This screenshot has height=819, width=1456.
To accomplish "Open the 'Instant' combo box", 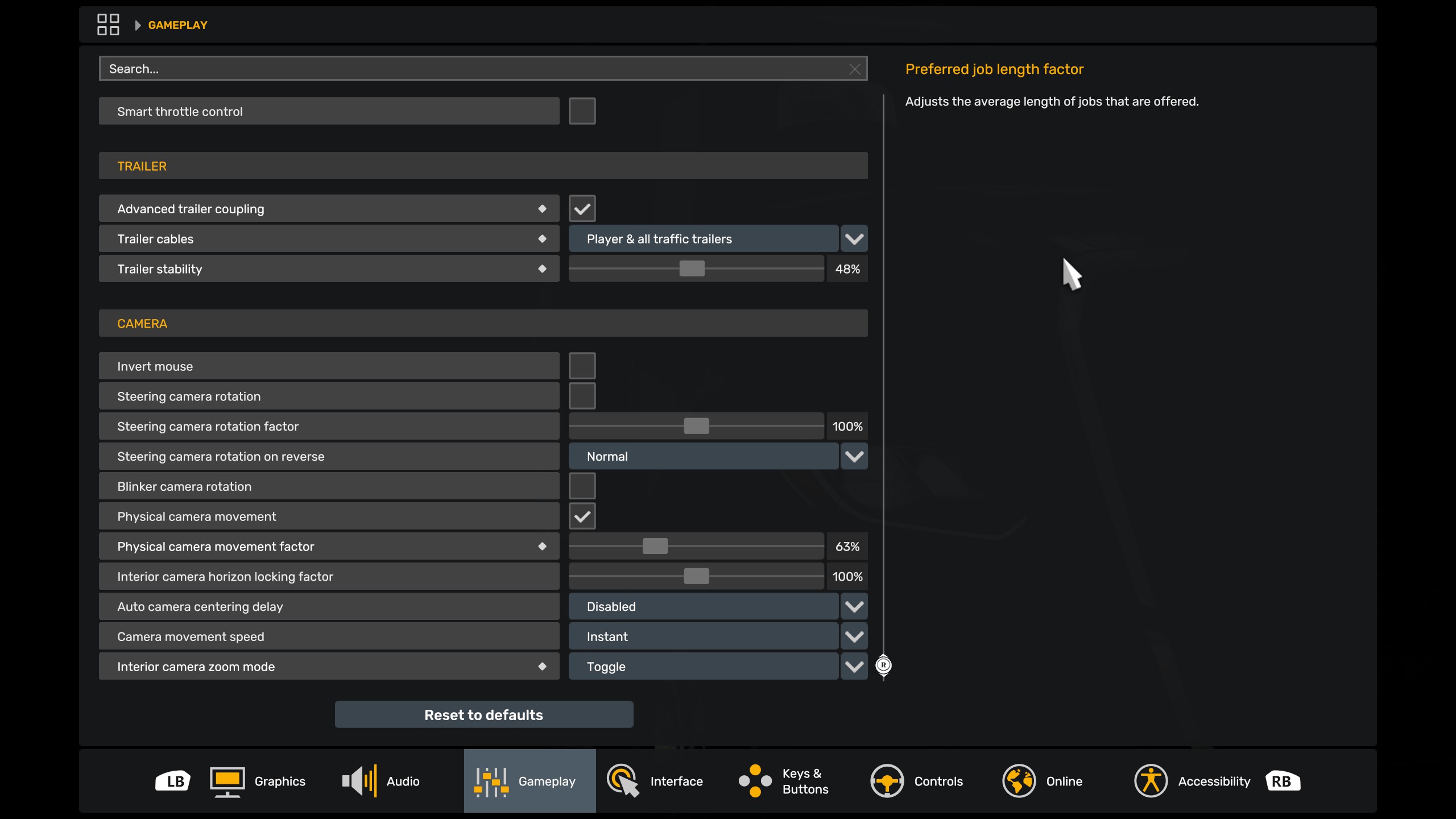I will point(704,636).
